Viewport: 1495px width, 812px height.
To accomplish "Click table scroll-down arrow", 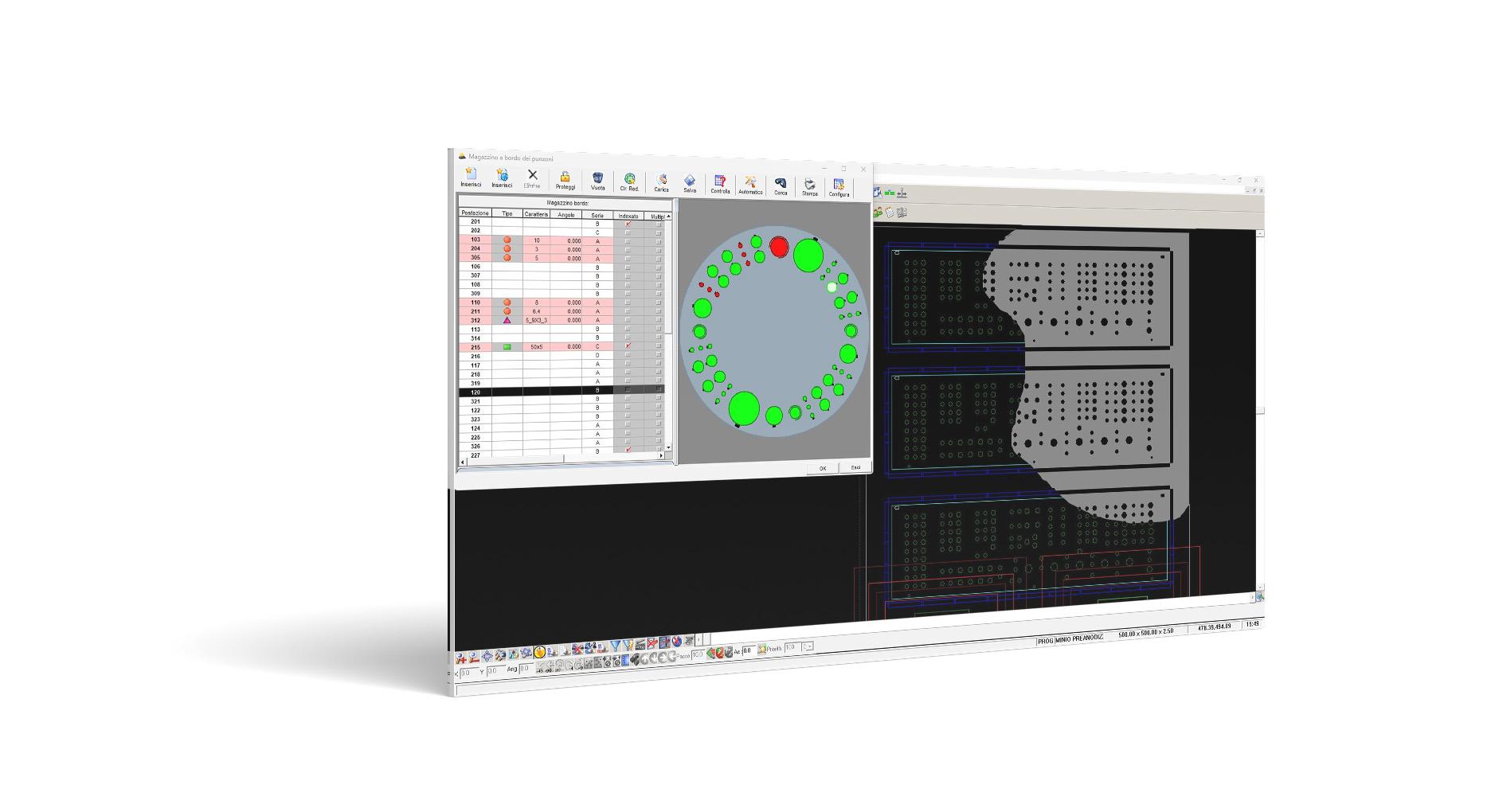I will click(x=668, y=447).
